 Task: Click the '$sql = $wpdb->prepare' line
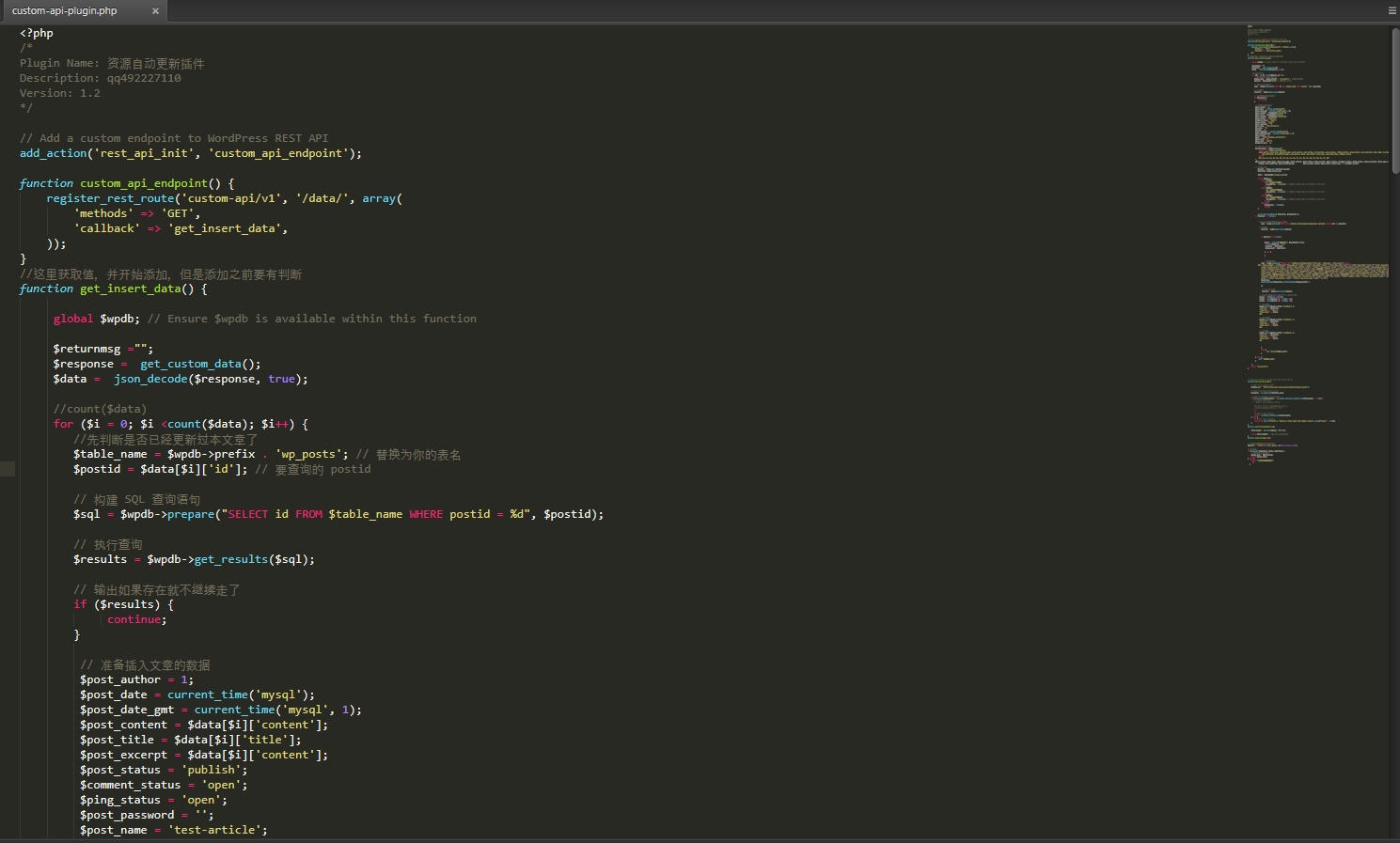click(338, 514)
